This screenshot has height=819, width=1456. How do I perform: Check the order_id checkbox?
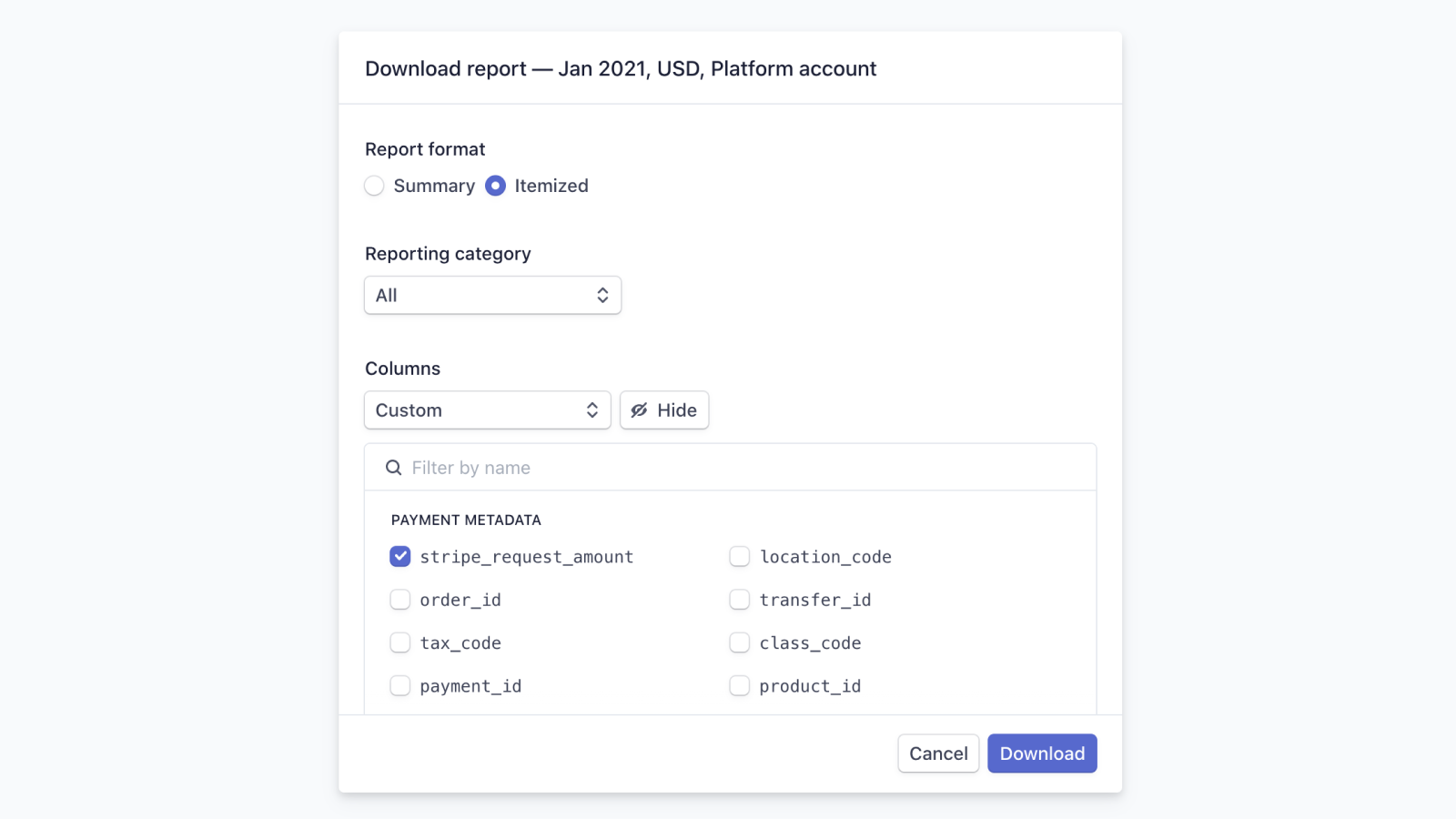400,600
